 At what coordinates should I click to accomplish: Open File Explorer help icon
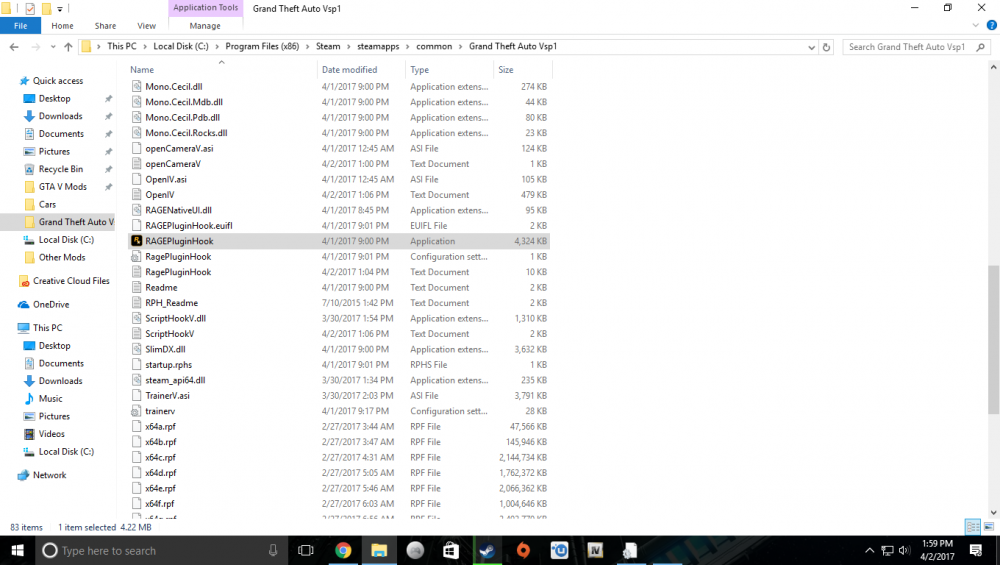coord(992,26)
